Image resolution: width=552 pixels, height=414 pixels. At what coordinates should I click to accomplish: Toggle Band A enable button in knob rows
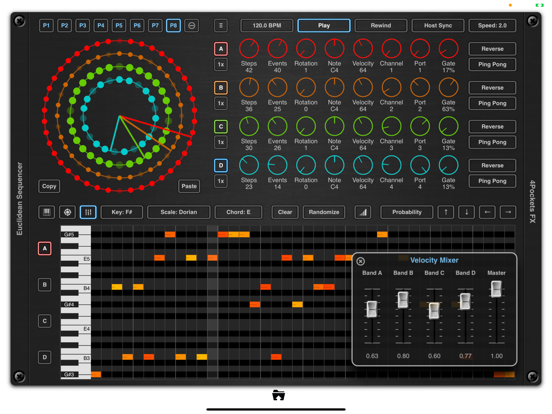(x=221, y=49)
